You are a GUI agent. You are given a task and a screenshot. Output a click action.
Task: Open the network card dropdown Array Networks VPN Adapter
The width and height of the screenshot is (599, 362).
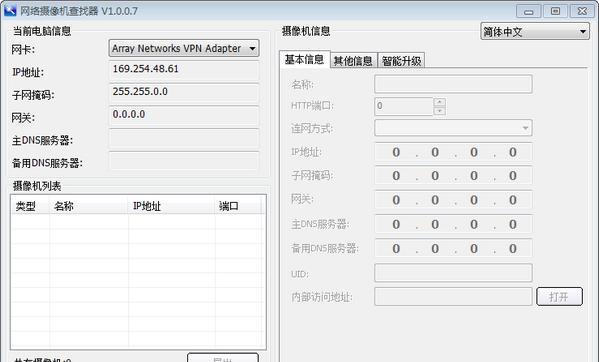pos(184,48)
